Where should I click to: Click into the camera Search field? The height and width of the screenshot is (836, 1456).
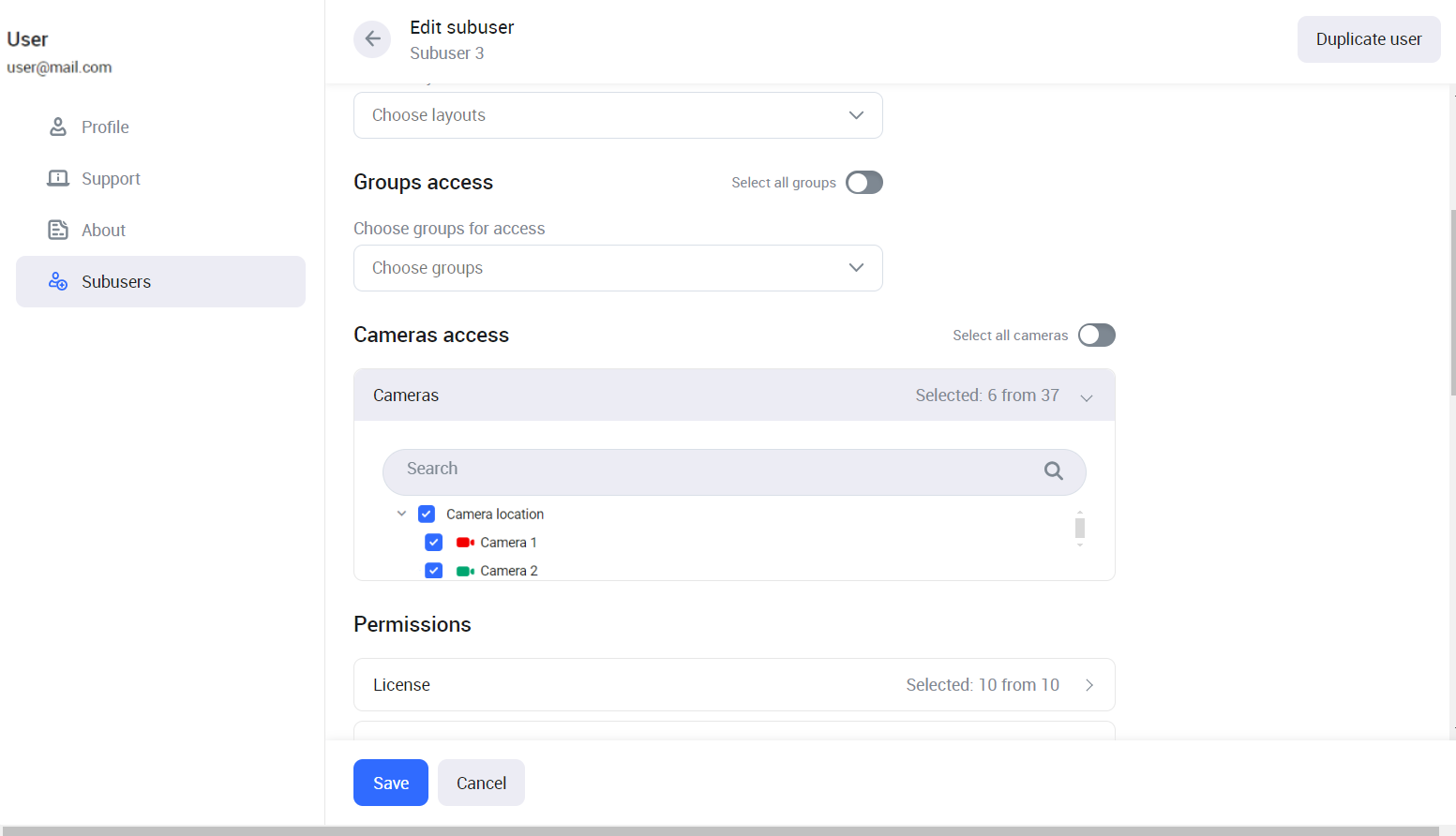(713, 471)
